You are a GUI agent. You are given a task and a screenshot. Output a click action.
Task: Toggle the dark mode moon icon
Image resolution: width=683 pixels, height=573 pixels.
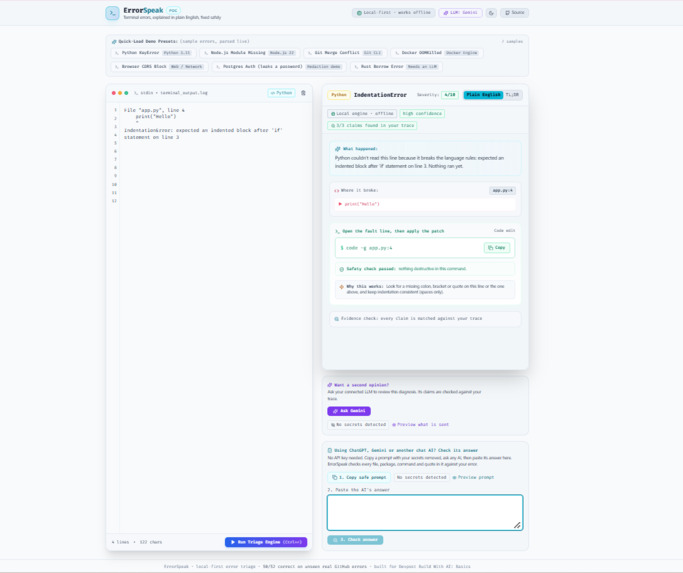tap(491, 13)
